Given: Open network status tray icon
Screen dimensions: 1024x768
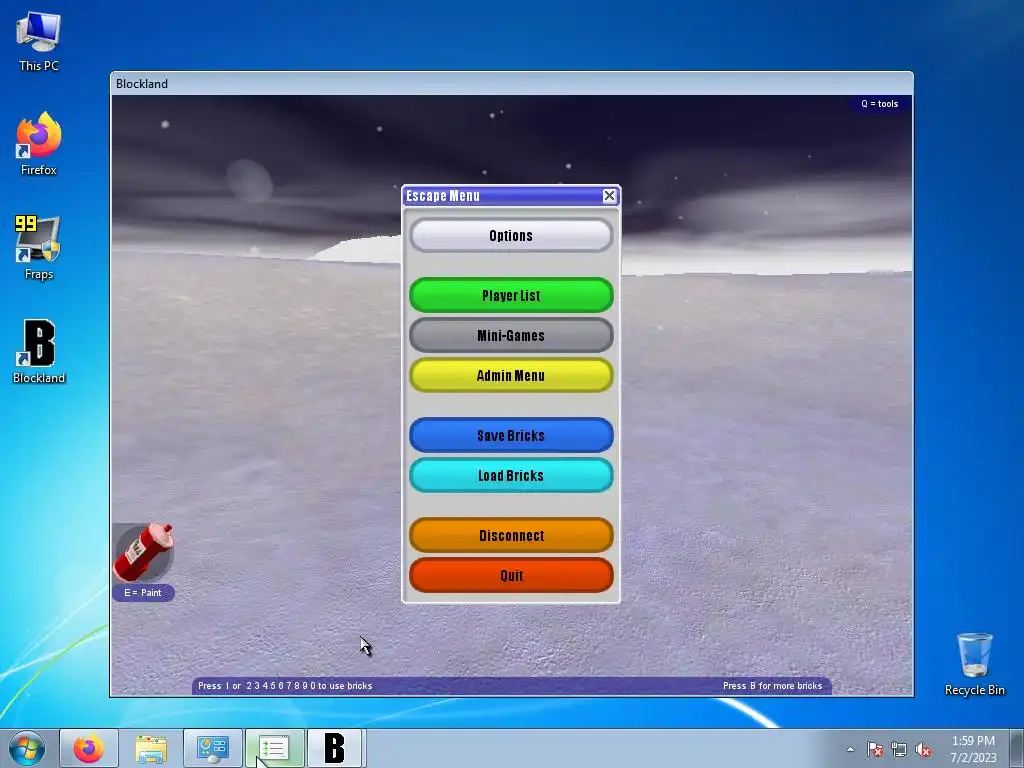Looking at the screenshot, I should (899, 749).
